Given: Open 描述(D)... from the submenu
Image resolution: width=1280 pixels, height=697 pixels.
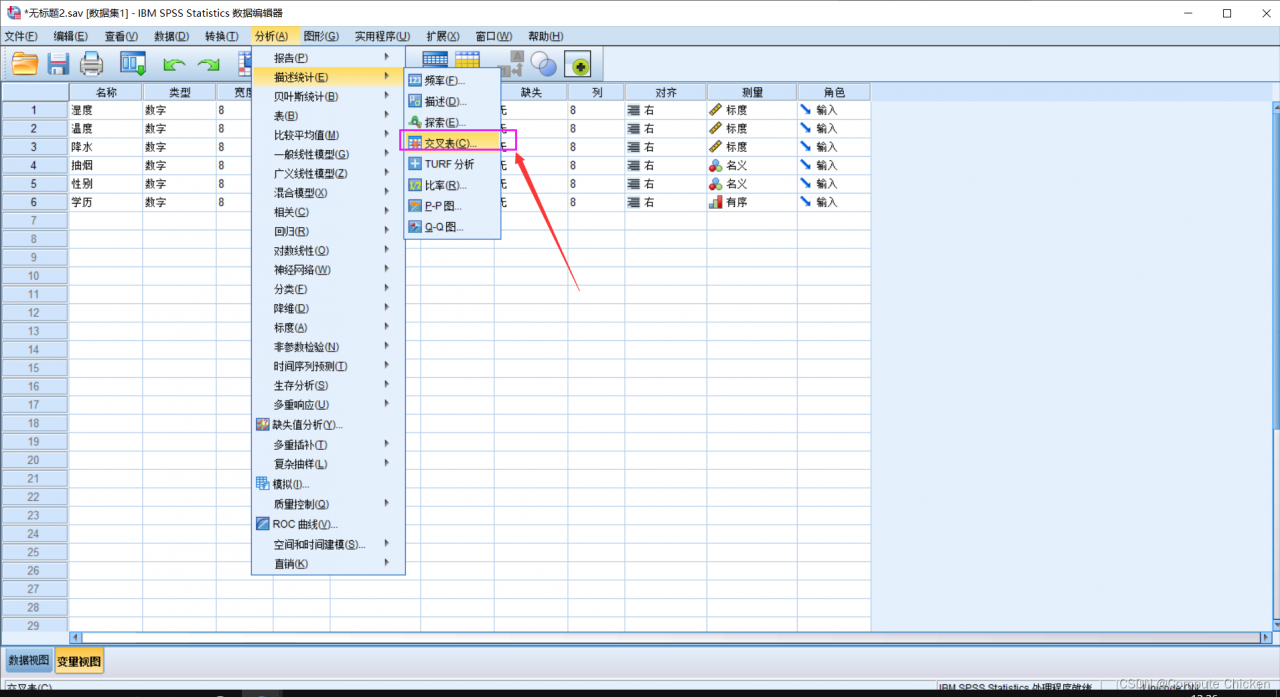Looking at the screenshot, I should point(452,101).
